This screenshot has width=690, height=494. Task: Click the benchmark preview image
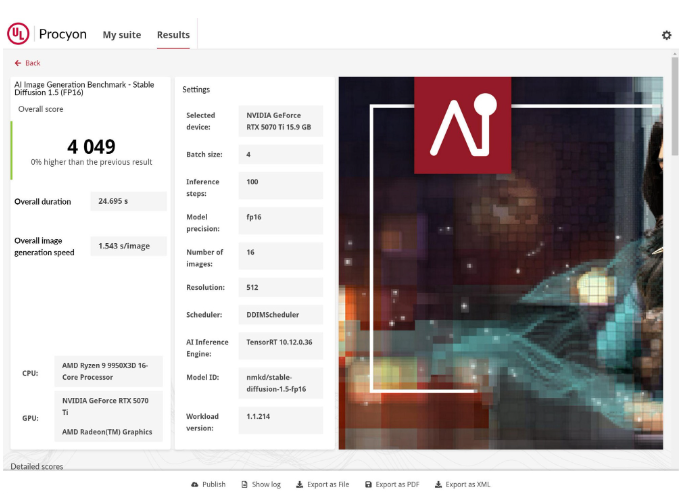501,263
